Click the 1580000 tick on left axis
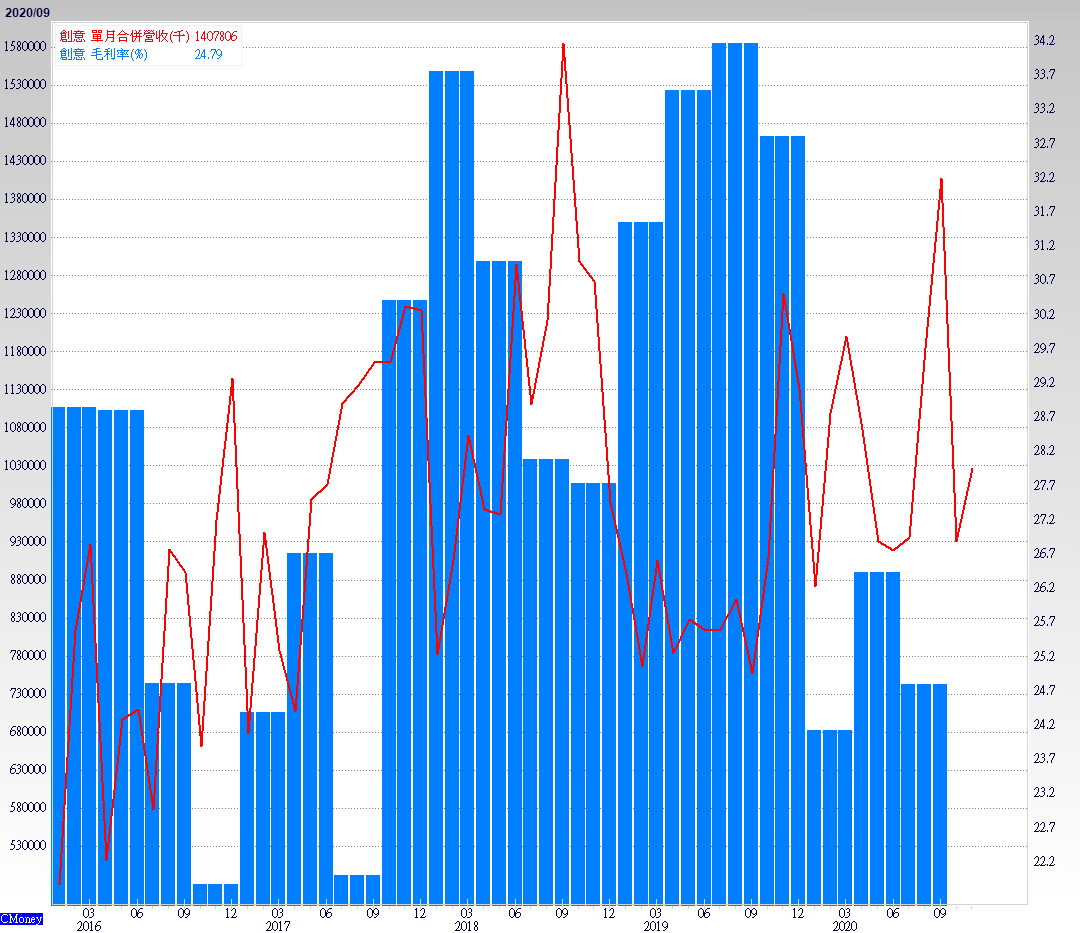1080x933 pixels. pos(25,47)
